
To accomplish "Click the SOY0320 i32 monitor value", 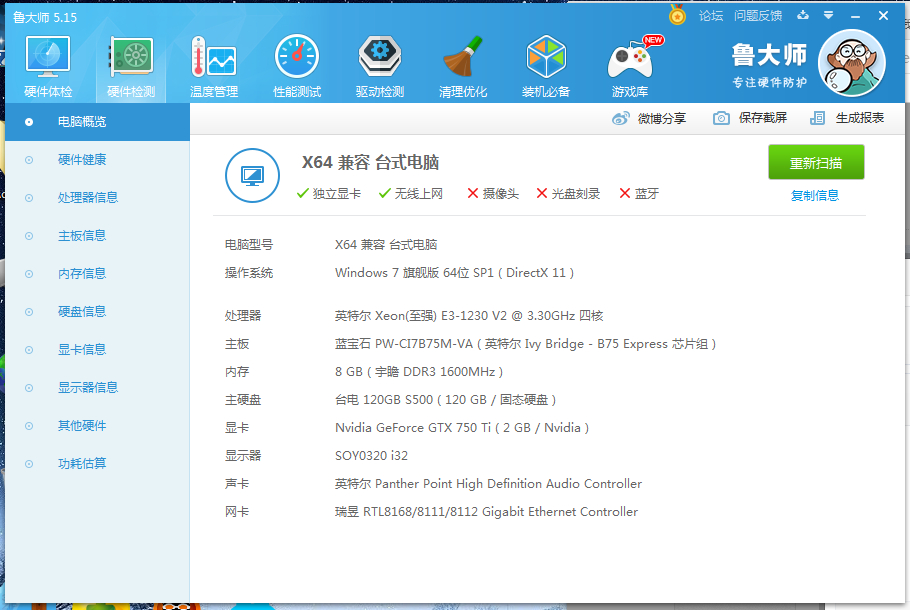I will click(371, 456).
